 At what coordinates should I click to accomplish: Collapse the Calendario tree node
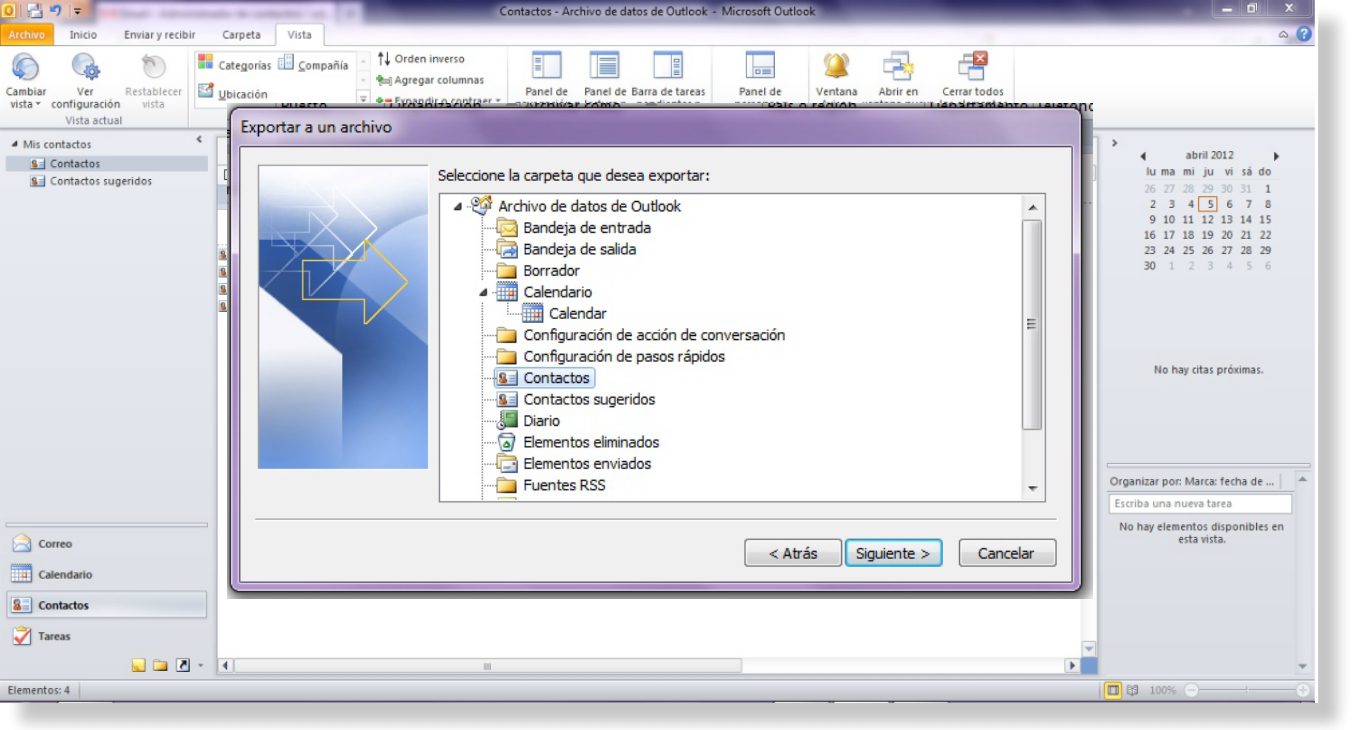pos(484,292)
